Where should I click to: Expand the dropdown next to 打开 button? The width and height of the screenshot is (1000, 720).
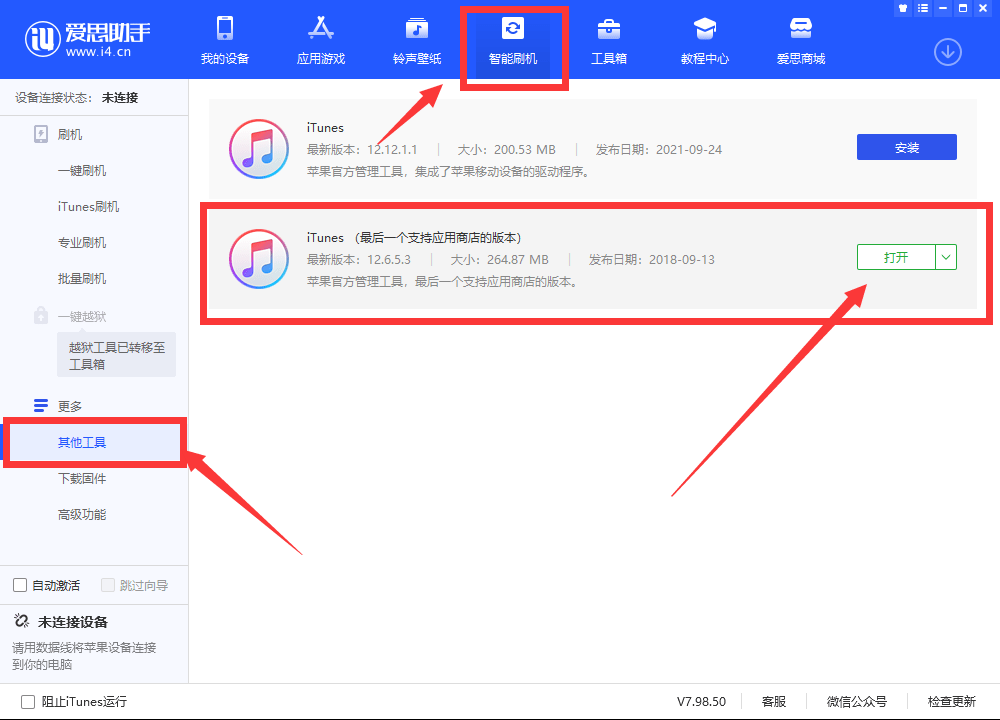coord(945,257)
